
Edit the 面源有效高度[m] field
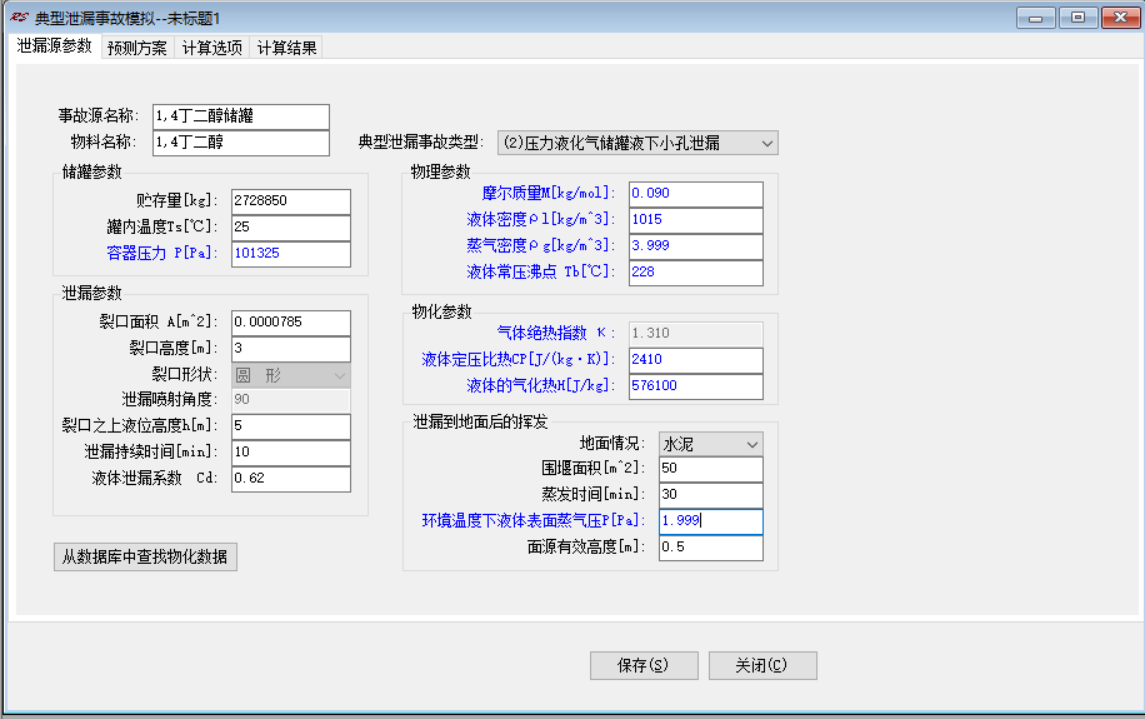coord(711,547)
